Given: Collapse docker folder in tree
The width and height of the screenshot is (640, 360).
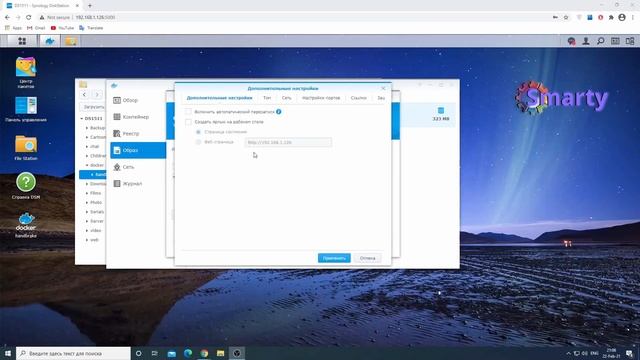Looking at the screenshot, I should 87,165.
